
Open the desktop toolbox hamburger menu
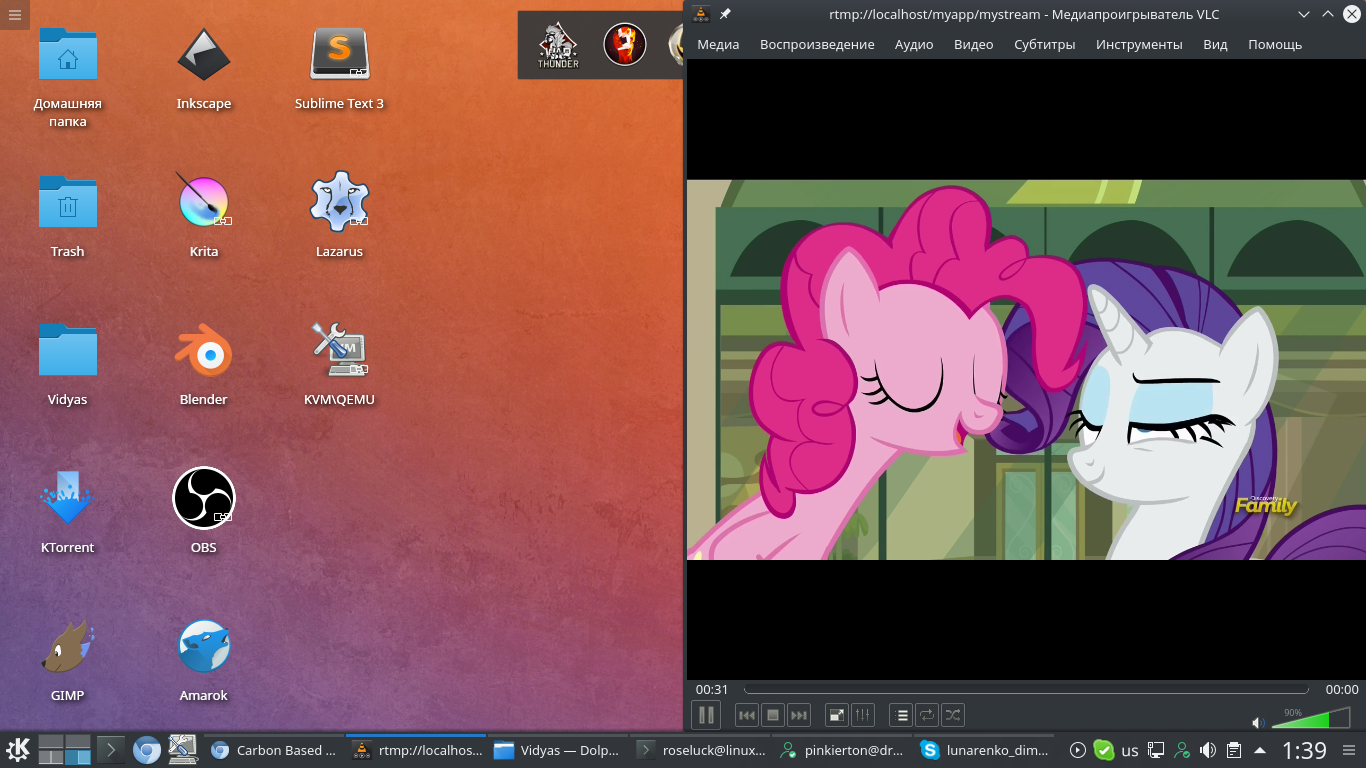(x=14, y=14)
